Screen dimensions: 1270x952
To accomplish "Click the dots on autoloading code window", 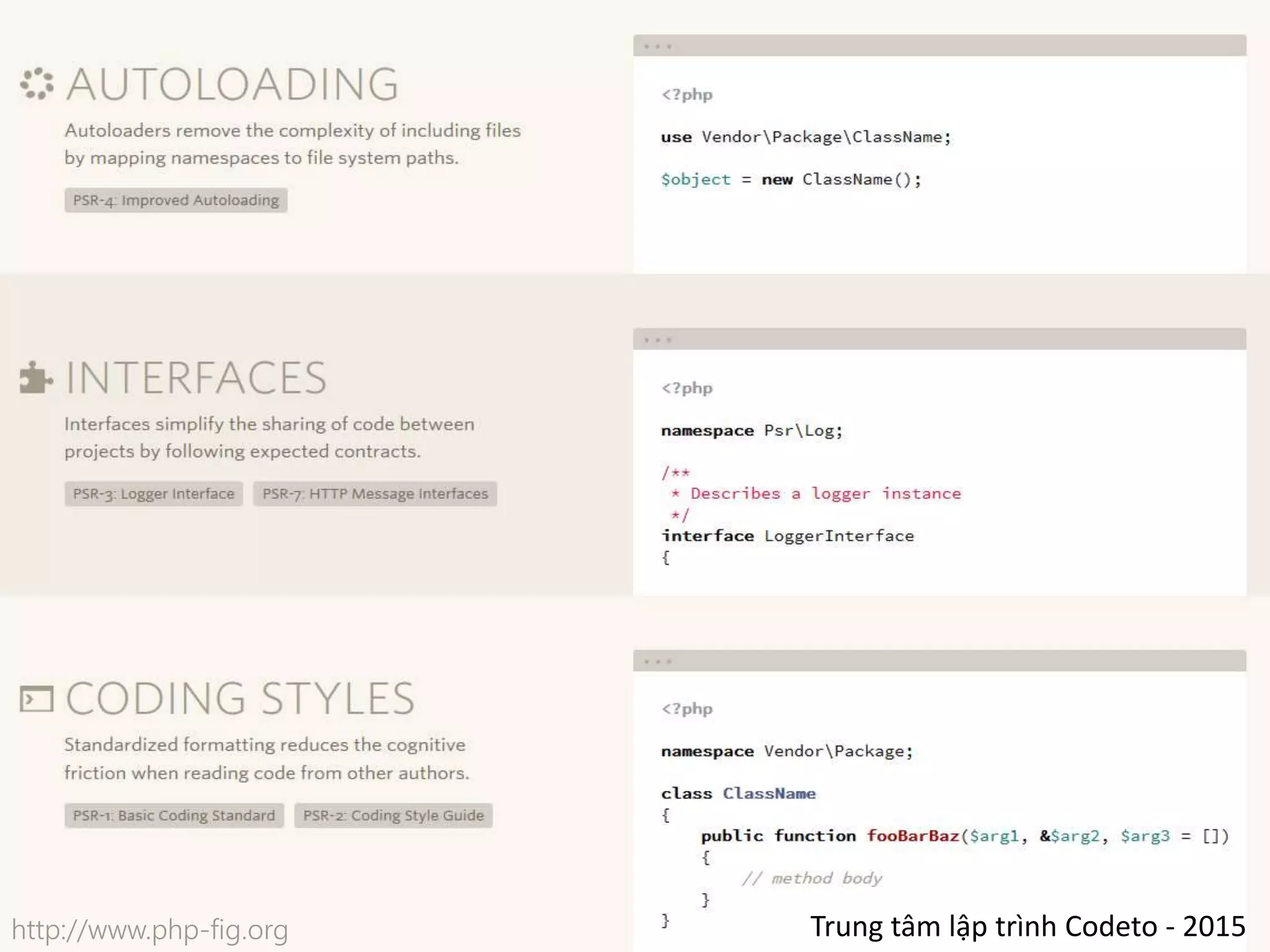I will pos(657,46).
